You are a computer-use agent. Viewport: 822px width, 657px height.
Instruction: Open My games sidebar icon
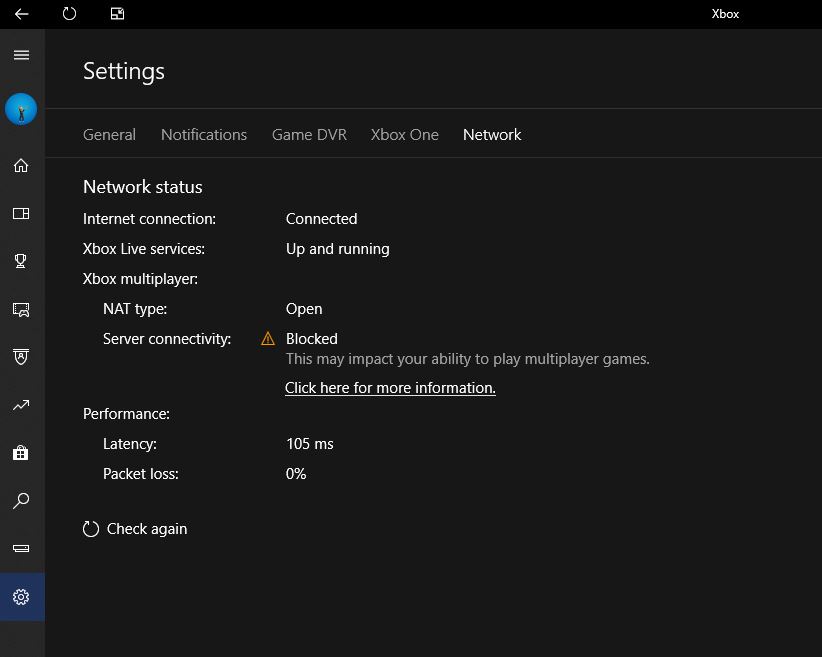point(21,213)
